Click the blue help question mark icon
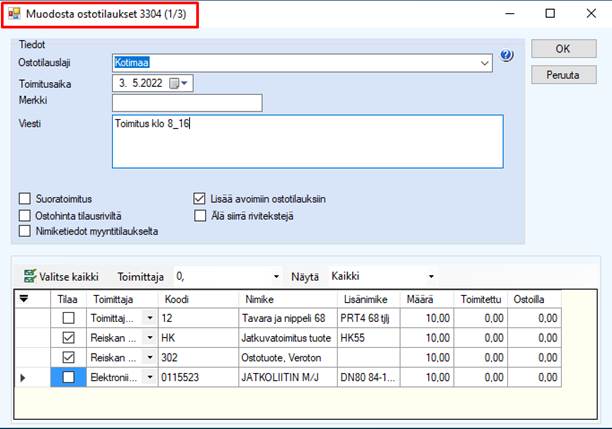 coord(506,56)
